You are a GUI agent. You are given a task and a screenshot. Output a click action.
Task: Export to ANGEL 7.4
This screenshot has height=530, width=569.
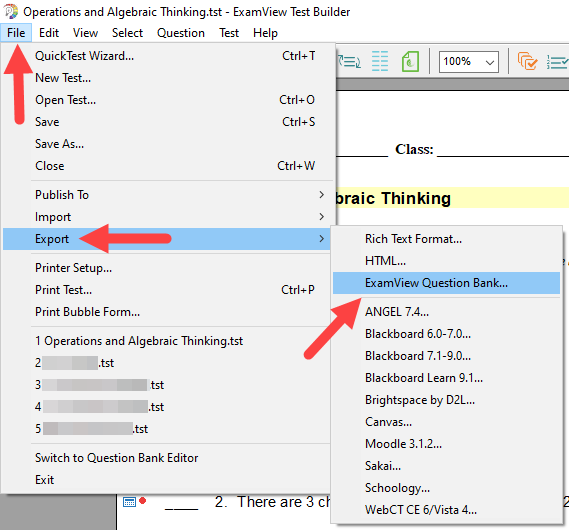(x=446, y=312)
